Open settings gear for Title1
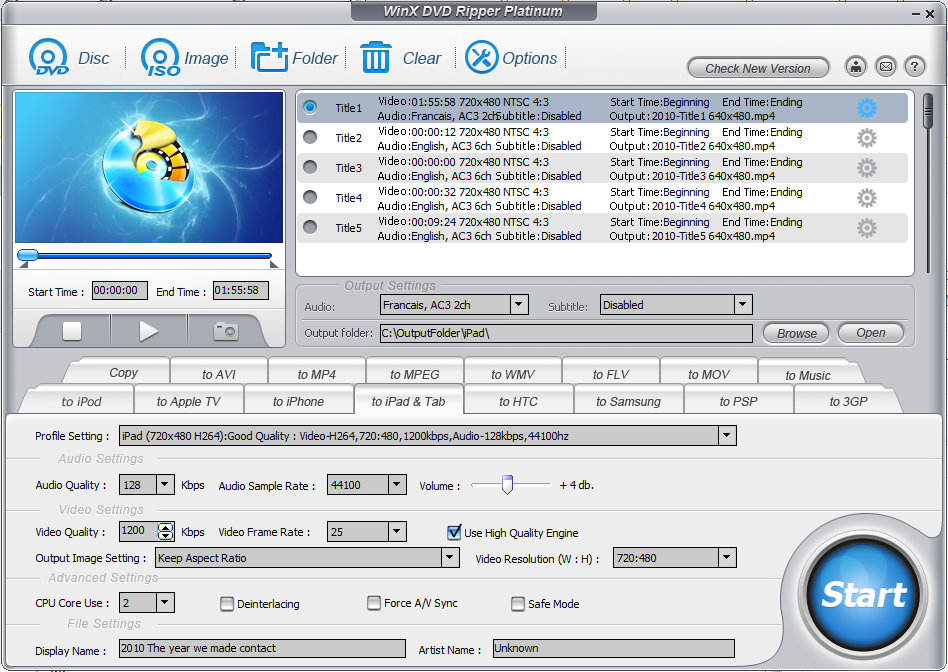Screen dimensions: 948x672 coord(866,108)
